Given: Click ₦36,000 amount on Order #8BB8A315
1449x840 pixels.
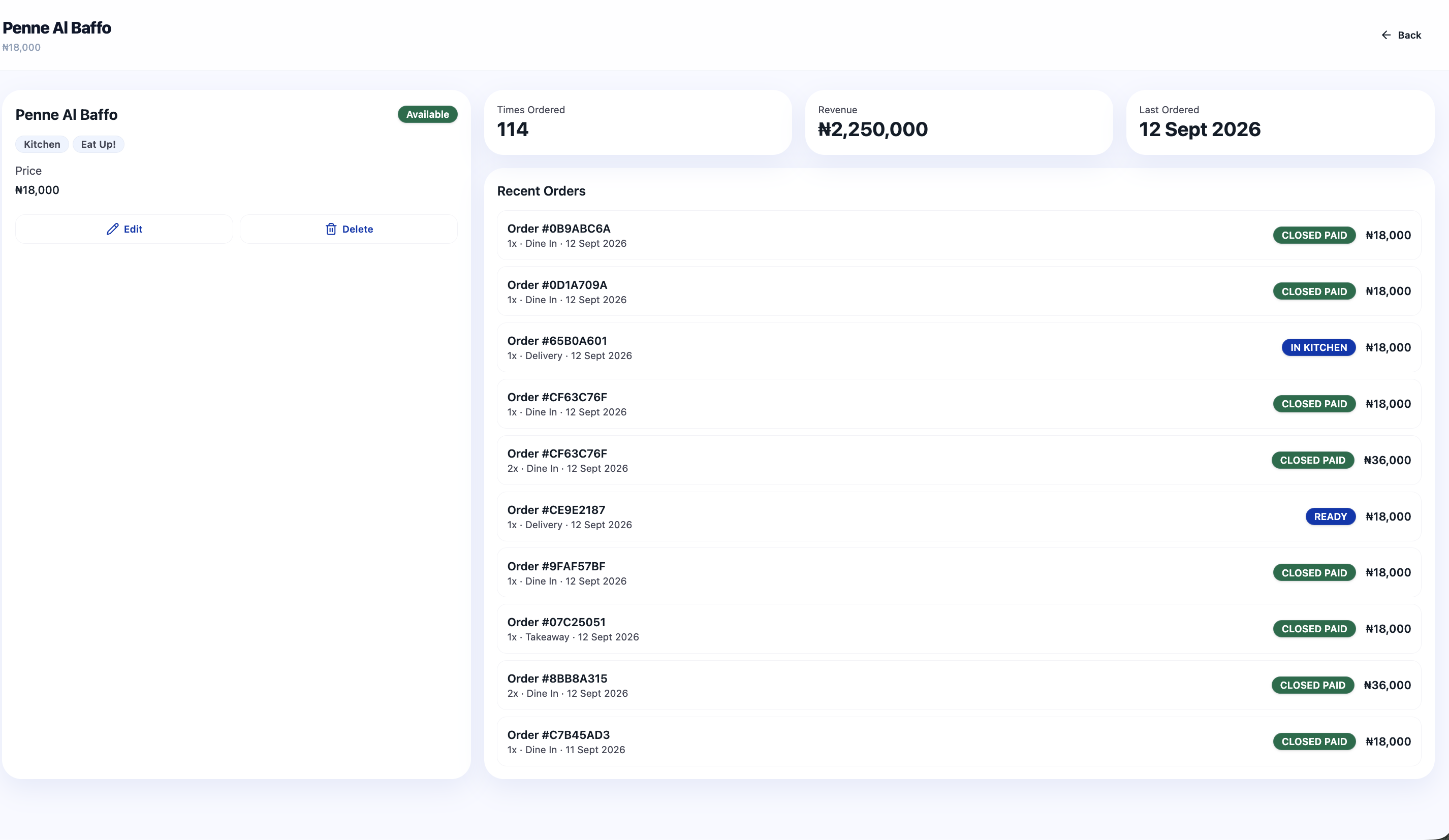Looking at the screenshot, I should click(1387, 685).
